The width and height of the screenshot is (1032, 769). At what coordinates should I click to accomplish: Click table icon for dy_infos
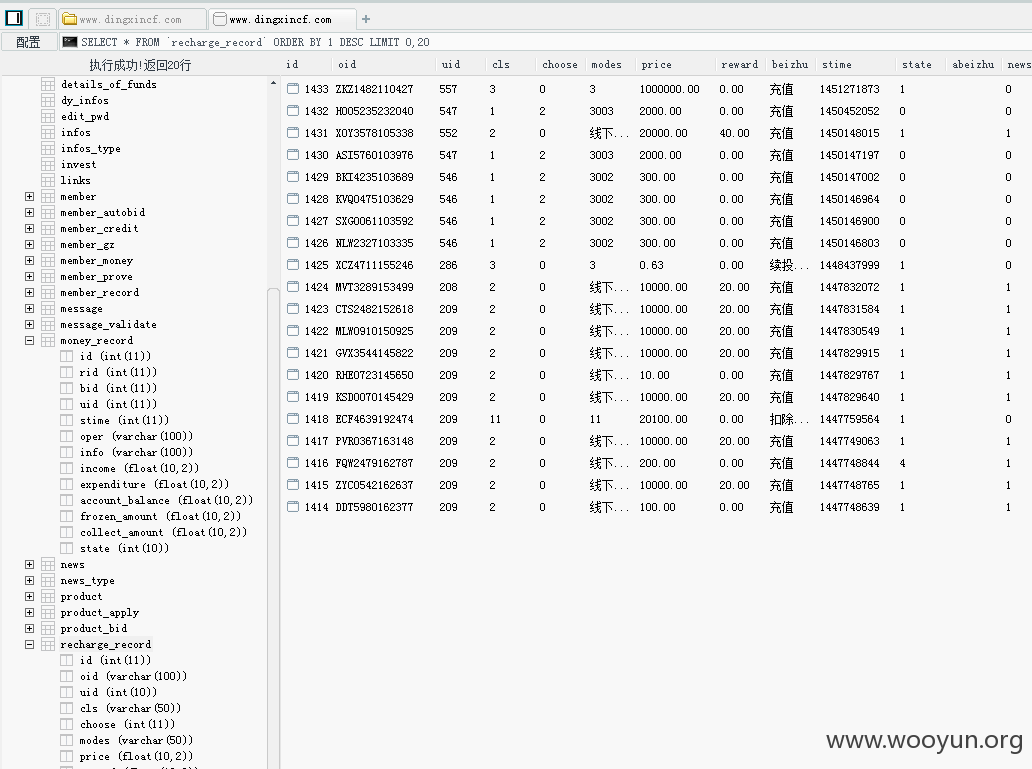click(x=48, y=100)
